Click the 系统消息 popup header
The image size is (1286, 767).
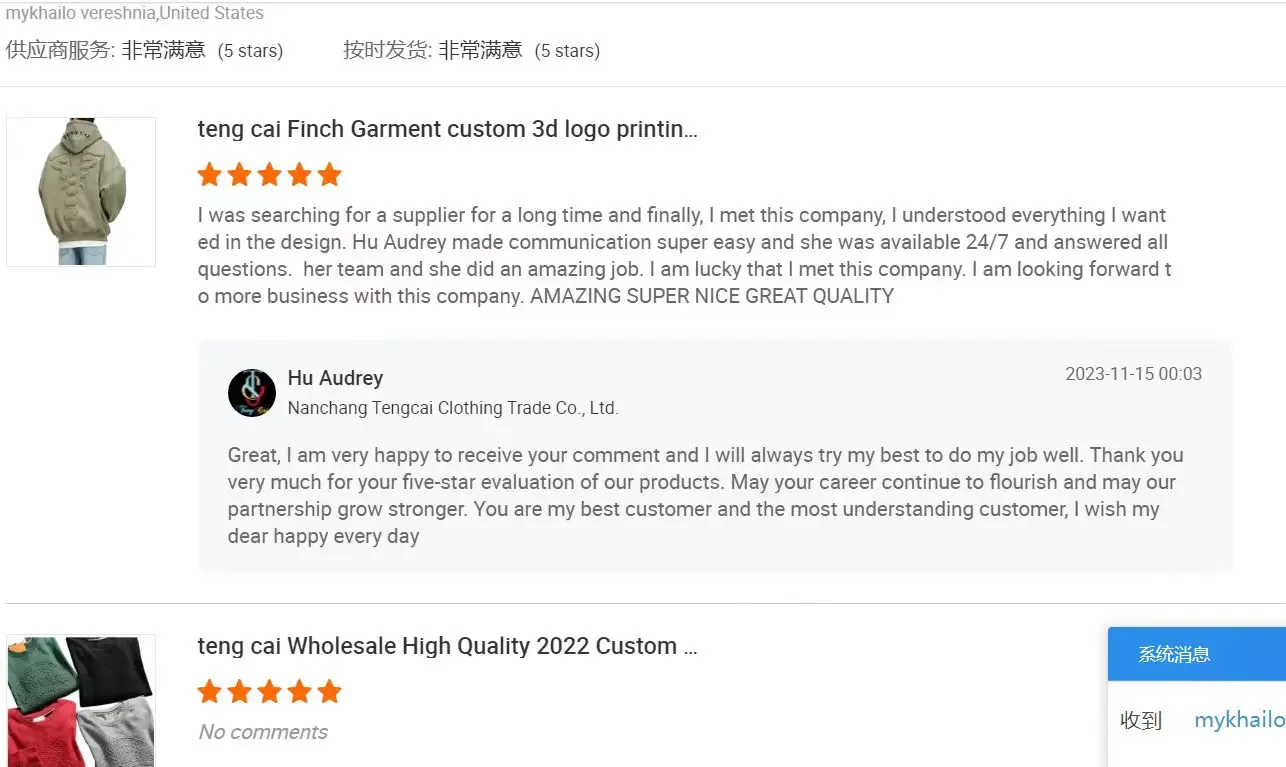click(x=1175, y=655)
